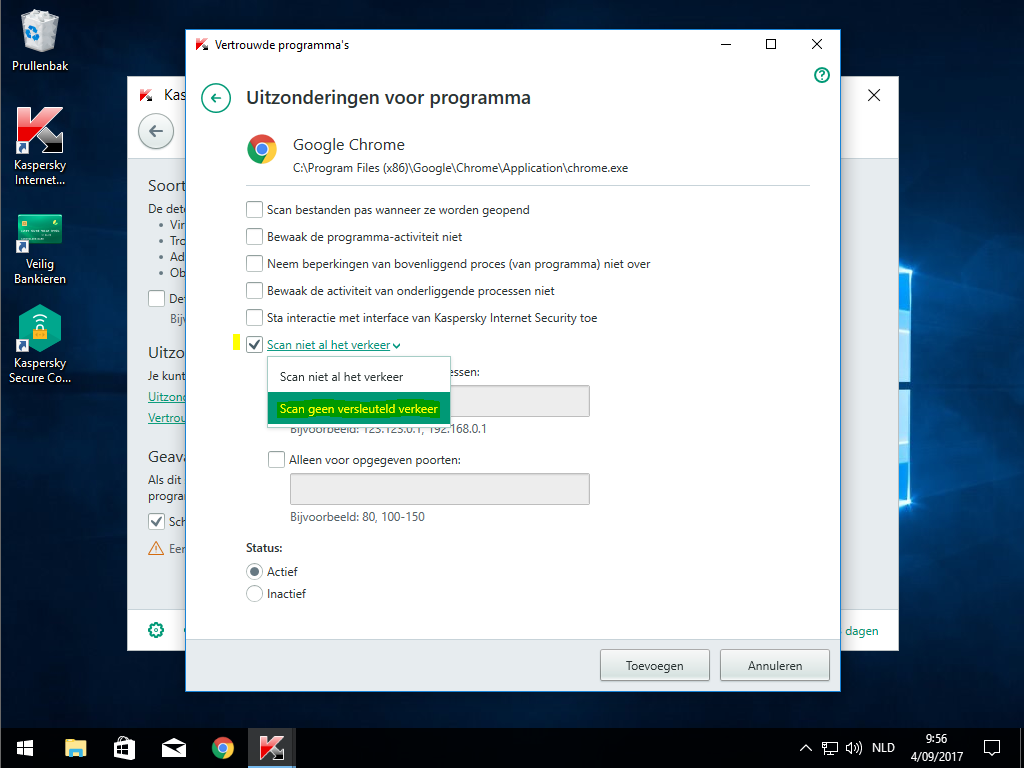Image resolution: width=1024 pixels, height=768 pixels.
Task: Select the Inactief status radio button
Action: tap(254, 594)
